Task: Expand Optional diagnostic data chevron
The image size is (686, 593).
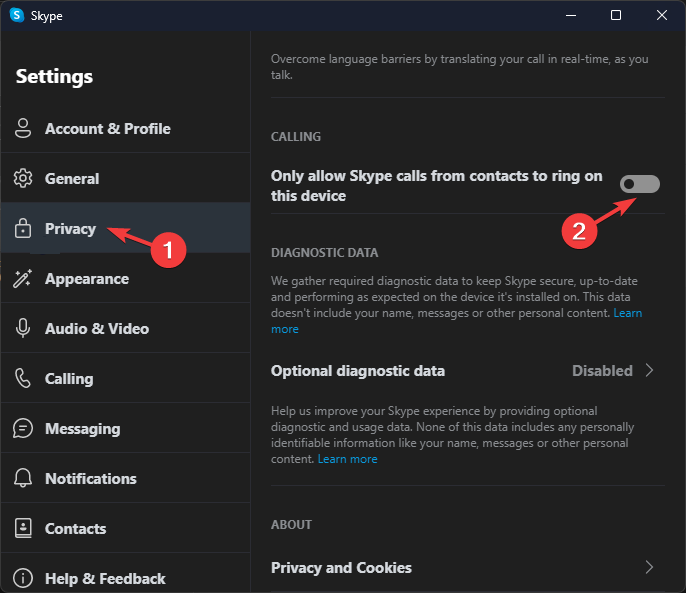Action: (x=650, y=371)
